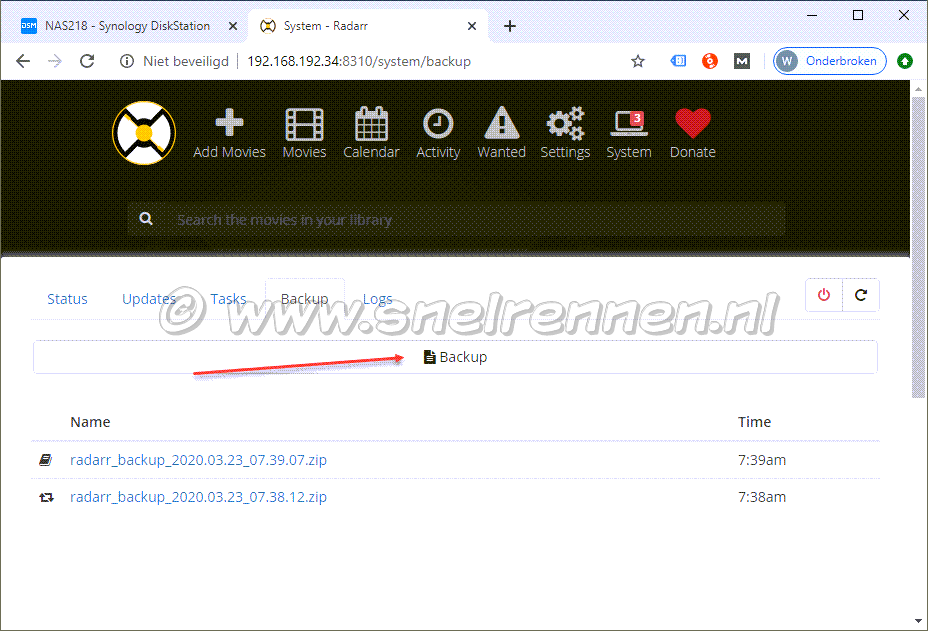Go forward in browser history
928x631 pixels.
point(54,61)
